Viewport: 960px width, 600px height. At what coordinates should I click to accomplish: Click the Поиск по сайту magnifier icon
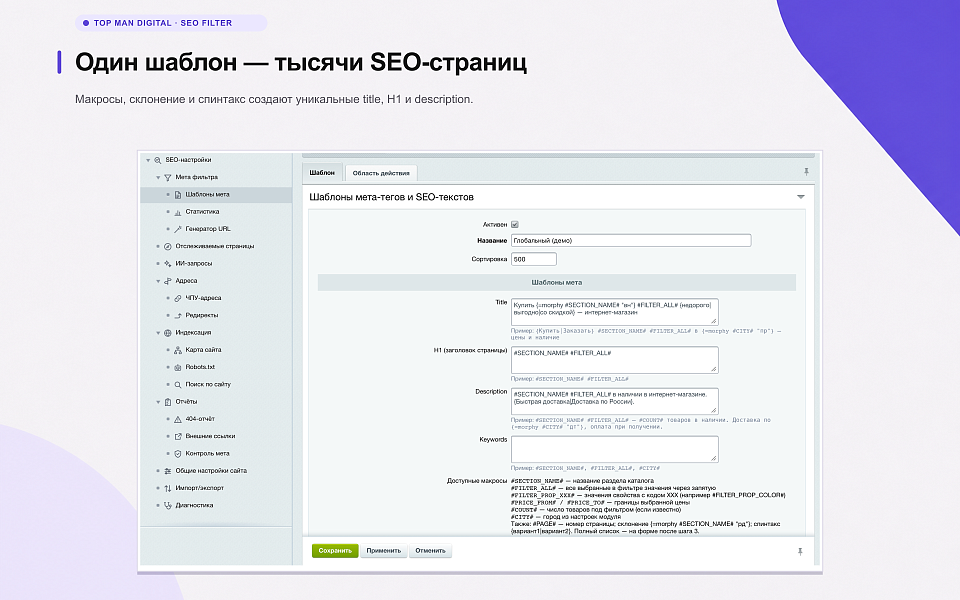point(178,384)
